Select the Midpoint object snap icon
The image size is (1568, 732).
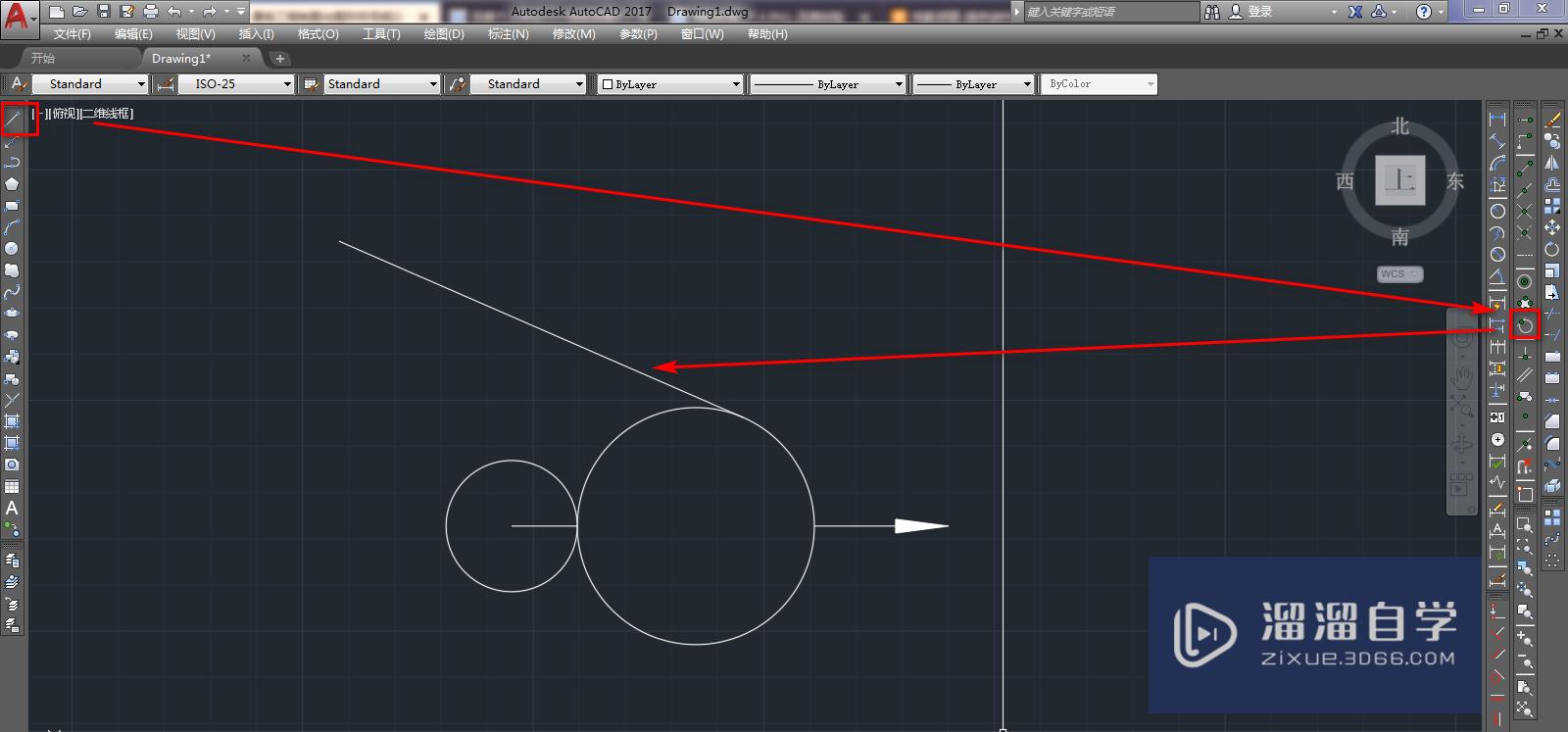1525,190
